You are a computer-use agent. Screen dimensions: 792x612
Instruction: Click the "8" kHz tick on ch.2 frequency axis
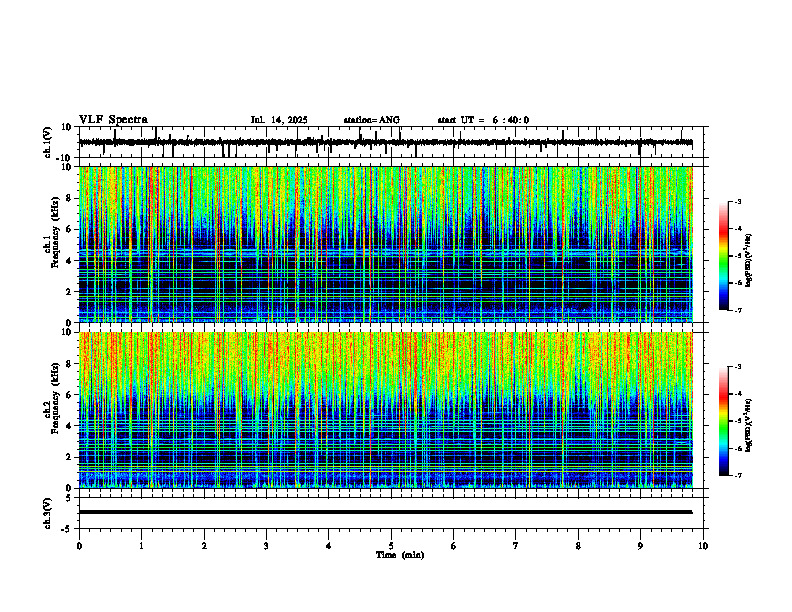pos(70,364)
